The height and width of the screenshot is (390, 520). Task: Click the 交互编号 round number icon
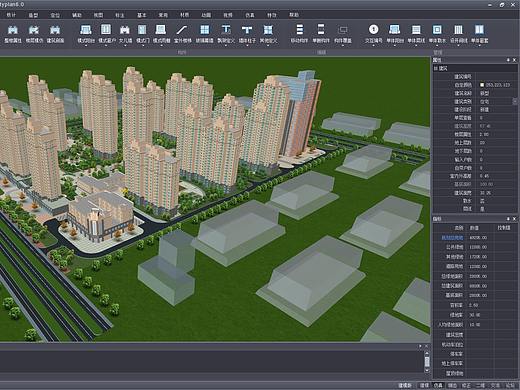373,29
